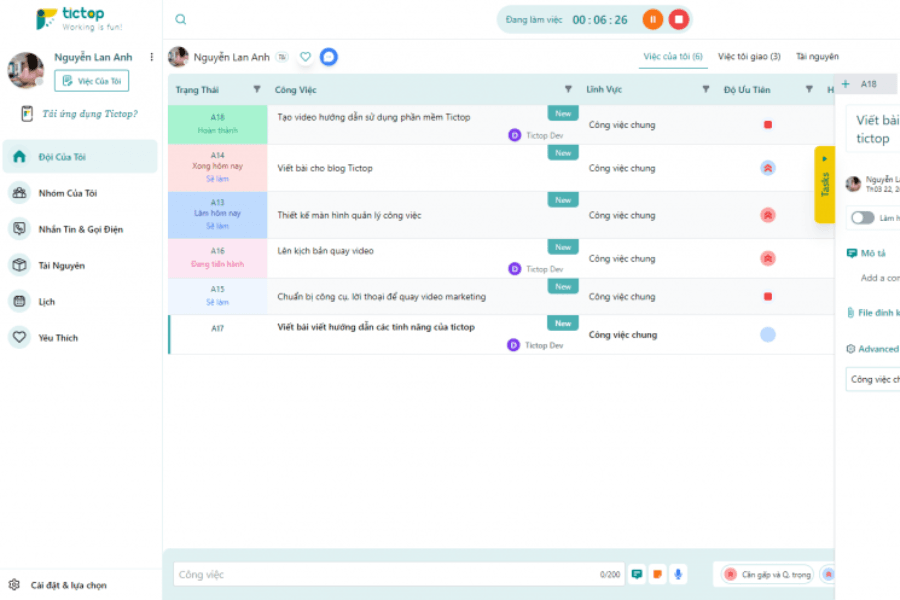Click the heart icon beside Nguyễn Lan Anh

tap(306, 57)
